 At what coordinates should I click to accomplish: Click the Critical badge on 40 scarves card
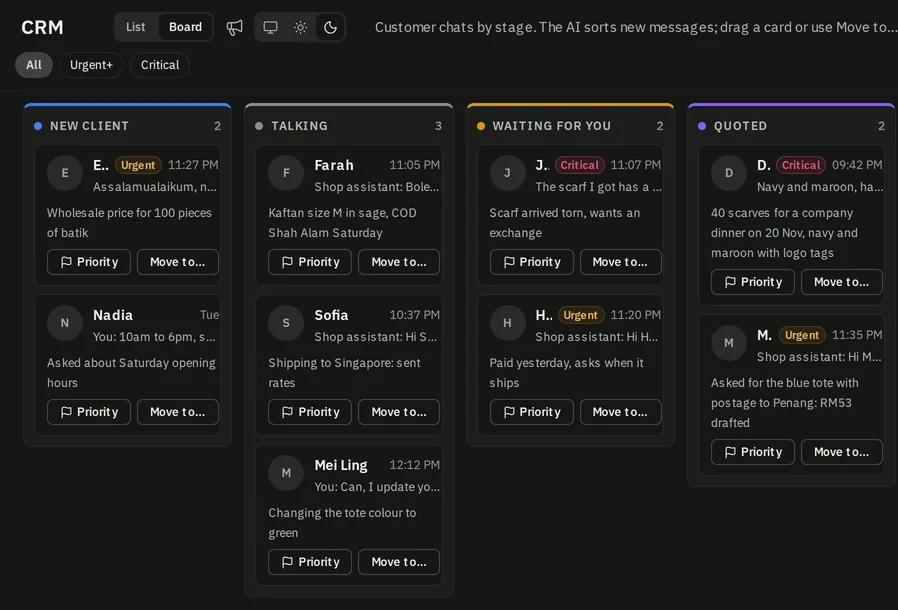pos(801,165)
